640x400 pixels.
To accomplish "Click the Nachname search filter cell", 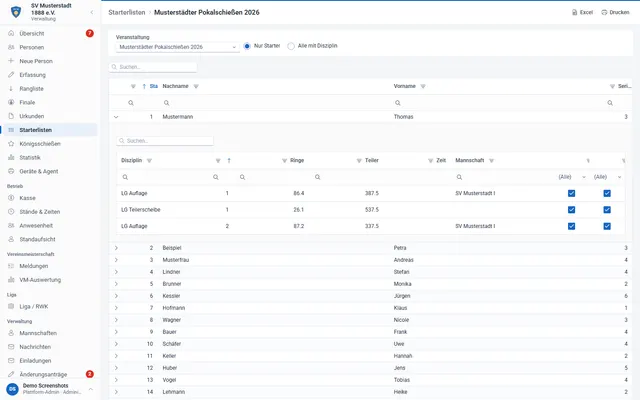I will 276,103.
